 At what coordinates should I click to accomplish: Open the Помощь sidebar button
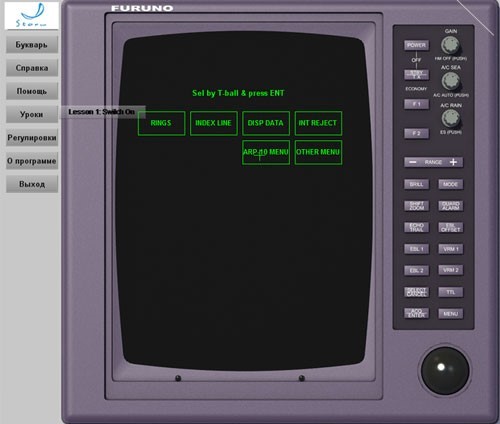point(32,91)
